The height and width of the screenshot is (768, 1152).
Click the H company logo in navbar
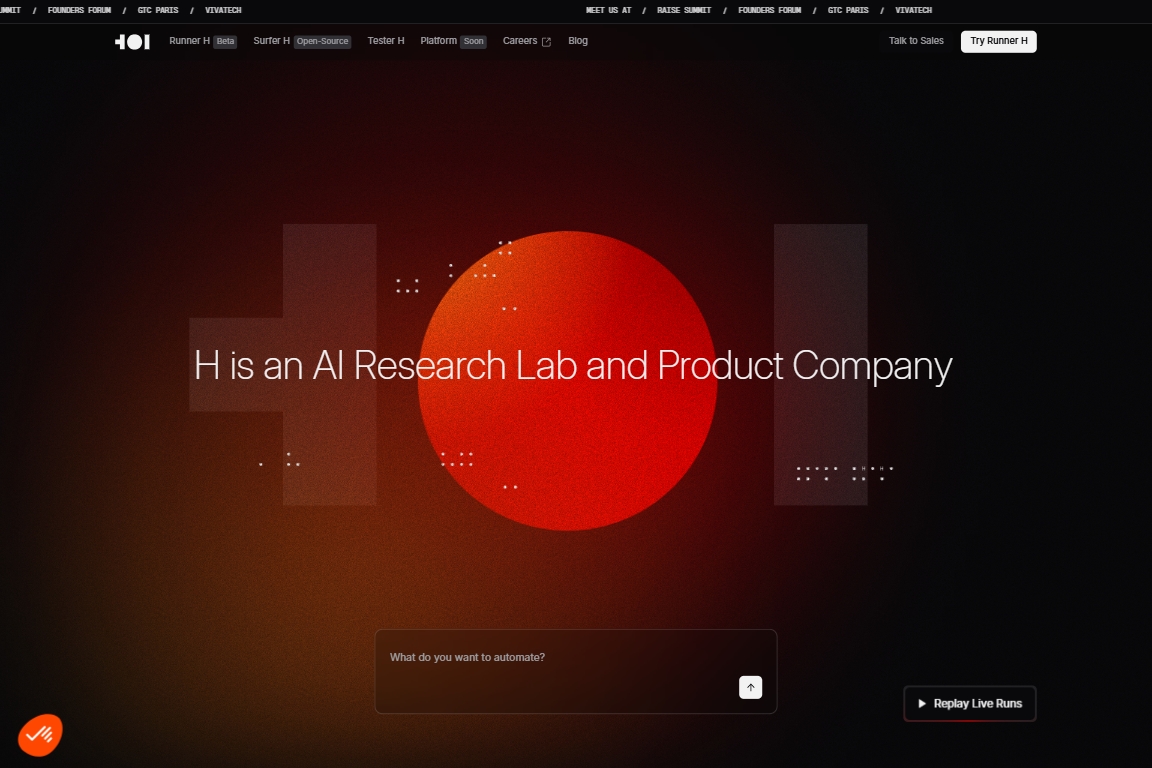point(132,41)
